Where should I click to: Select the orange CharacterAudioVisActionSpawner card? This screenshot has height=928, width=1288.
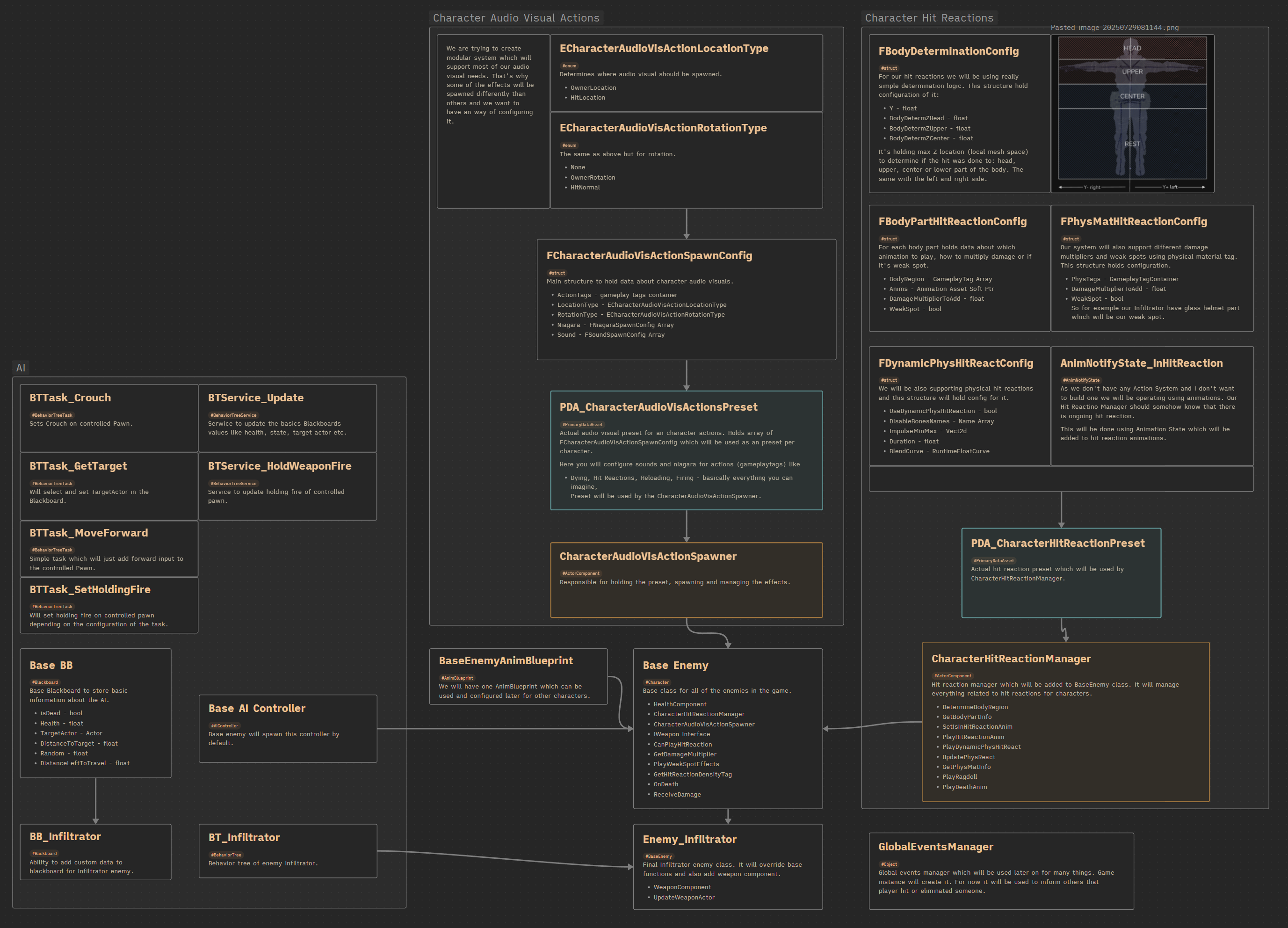(x=686, y=599)
